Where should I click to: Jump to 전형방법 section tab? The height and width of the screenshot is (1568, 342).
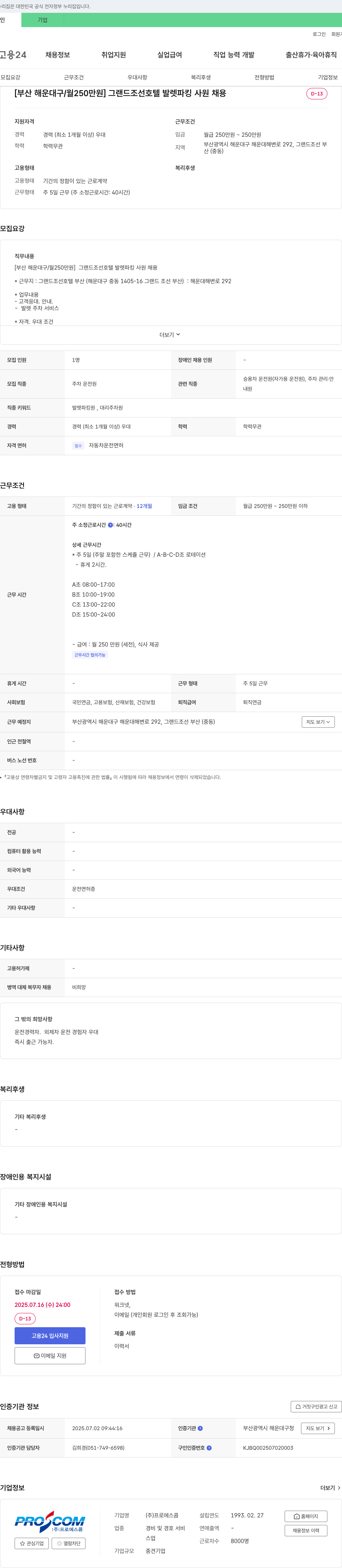pyautogui.click(x=264, y=77)
